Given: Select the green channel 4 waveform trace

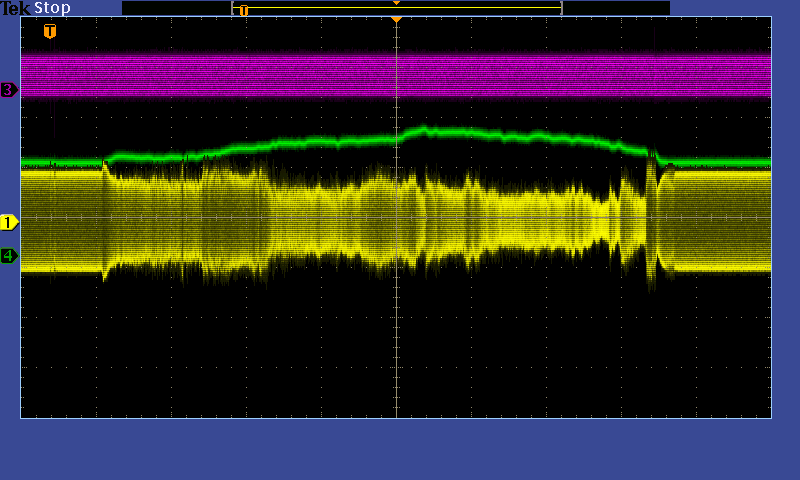Looking at the screenshot, I should point(300,143).
